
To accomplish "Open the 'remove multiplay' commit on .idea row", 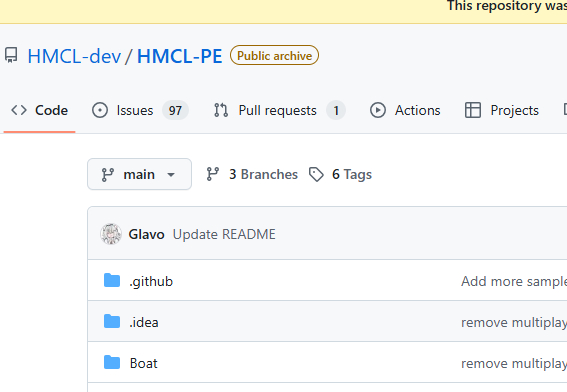I will (514, 322).
